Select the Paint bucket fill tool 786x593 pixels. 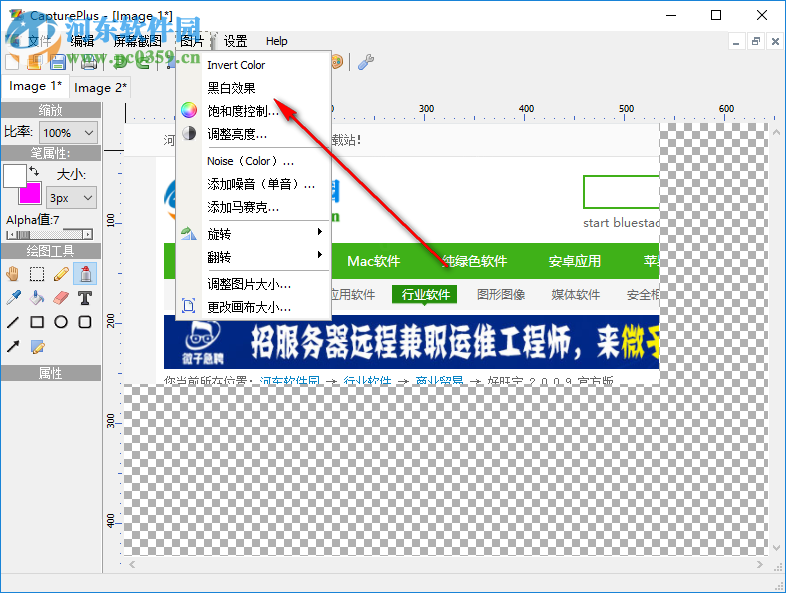coord(37,298)
